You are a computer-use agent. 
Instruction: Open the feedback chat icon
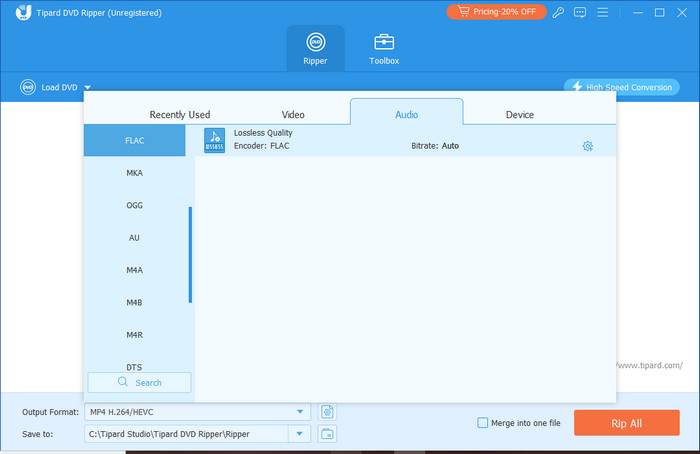coord(580,12)
